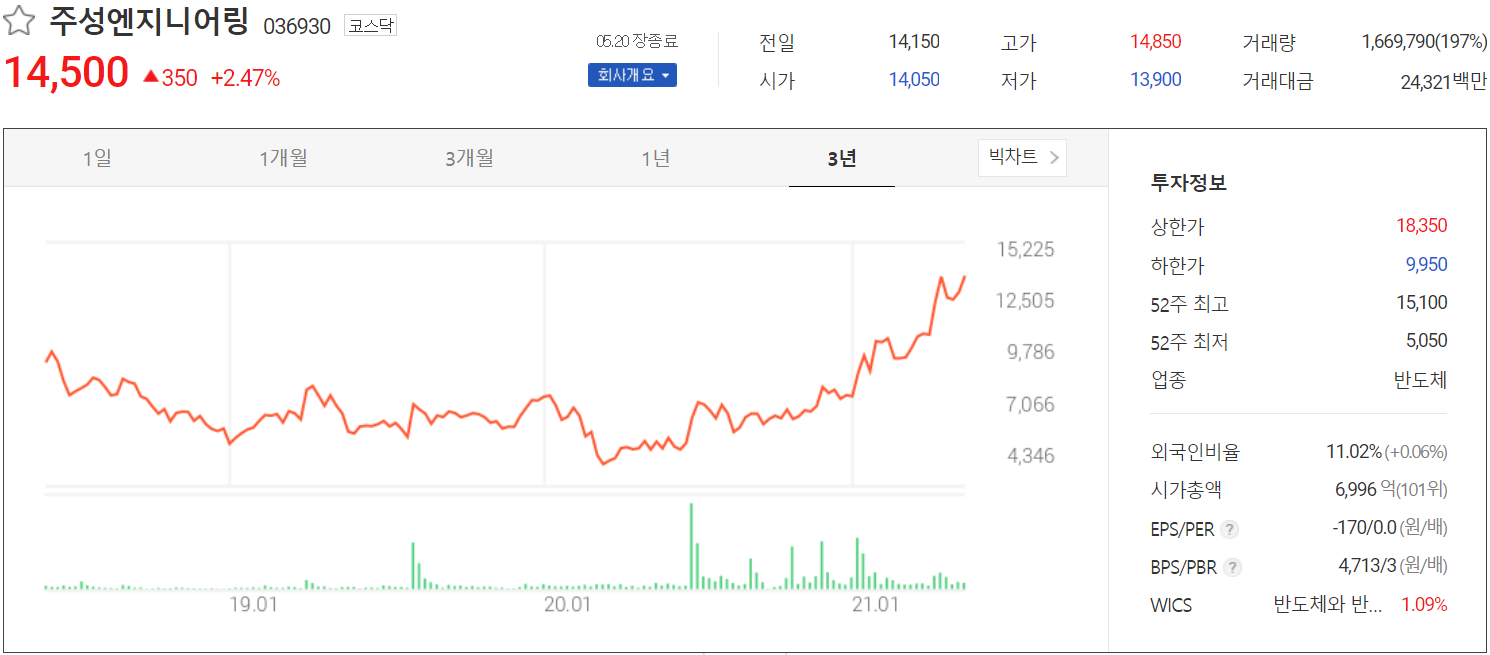Click the EPS/PER value -170/0.0
Image resolution: width=1490 pixels, height=655 pixels.
pos(1364,528)
